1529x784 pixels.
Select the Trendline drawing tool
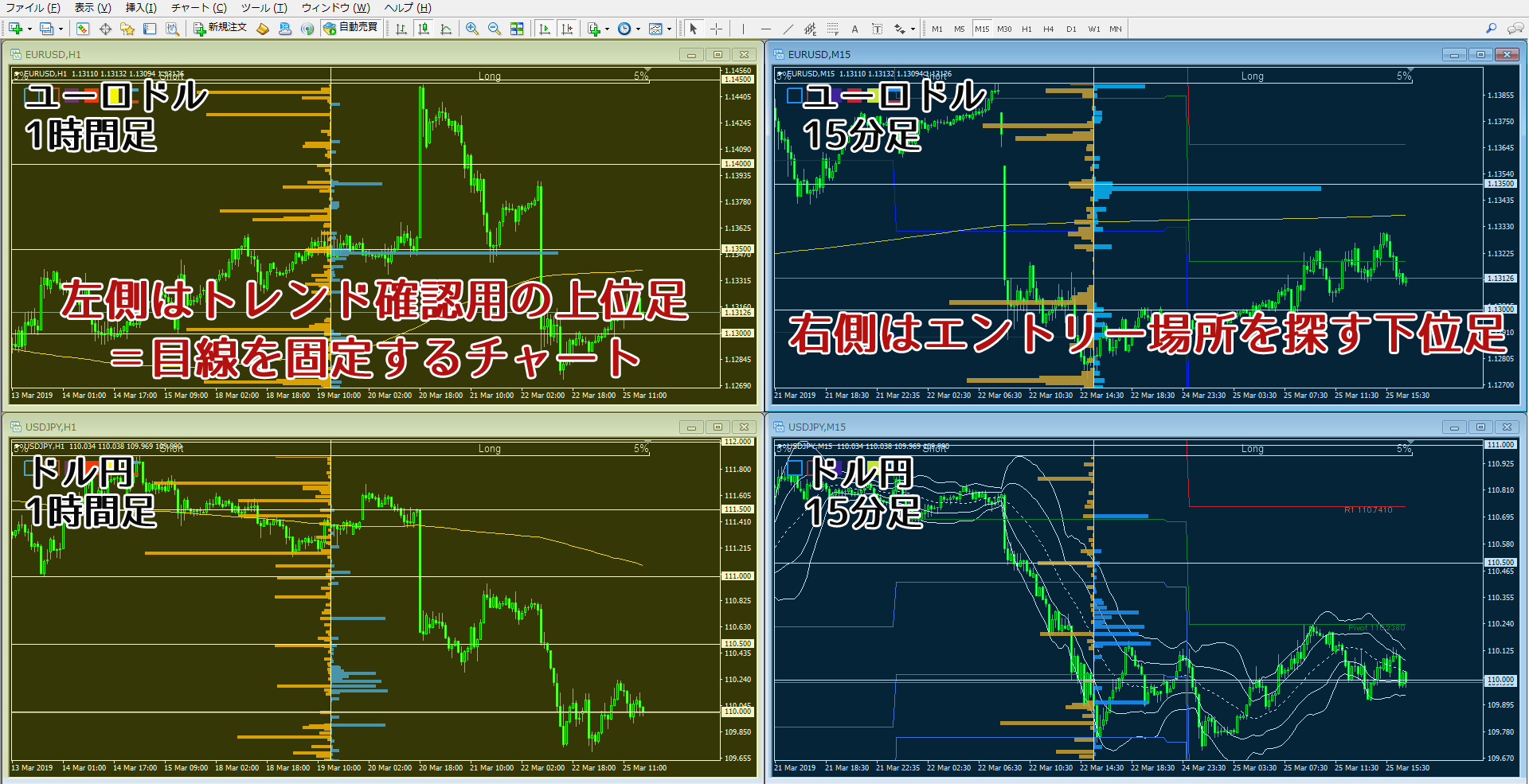click(788, 29)
